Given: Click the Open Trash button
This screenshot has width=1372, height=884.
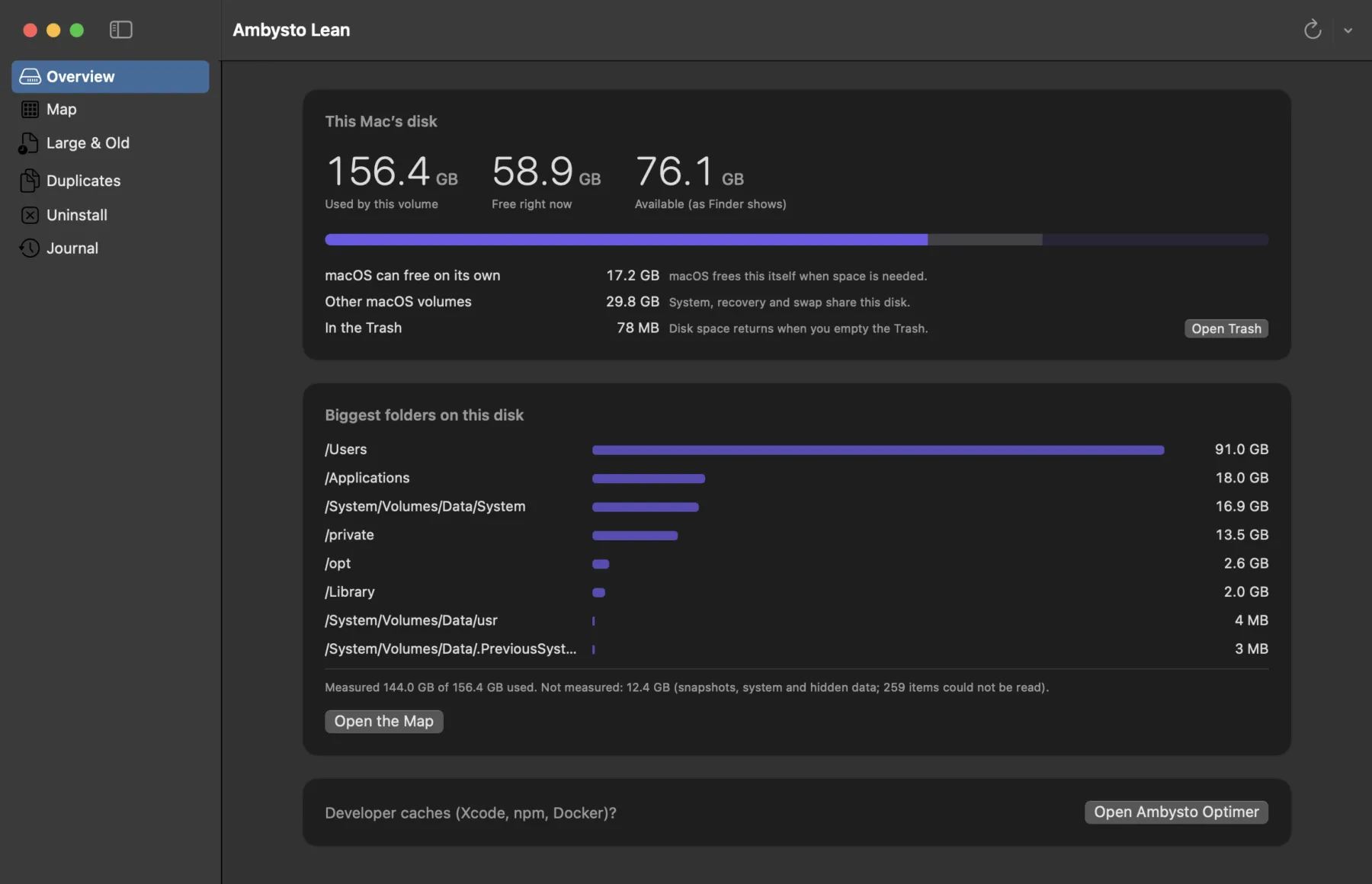Looking at the screenshot, I should click(x=1226, y=328).
